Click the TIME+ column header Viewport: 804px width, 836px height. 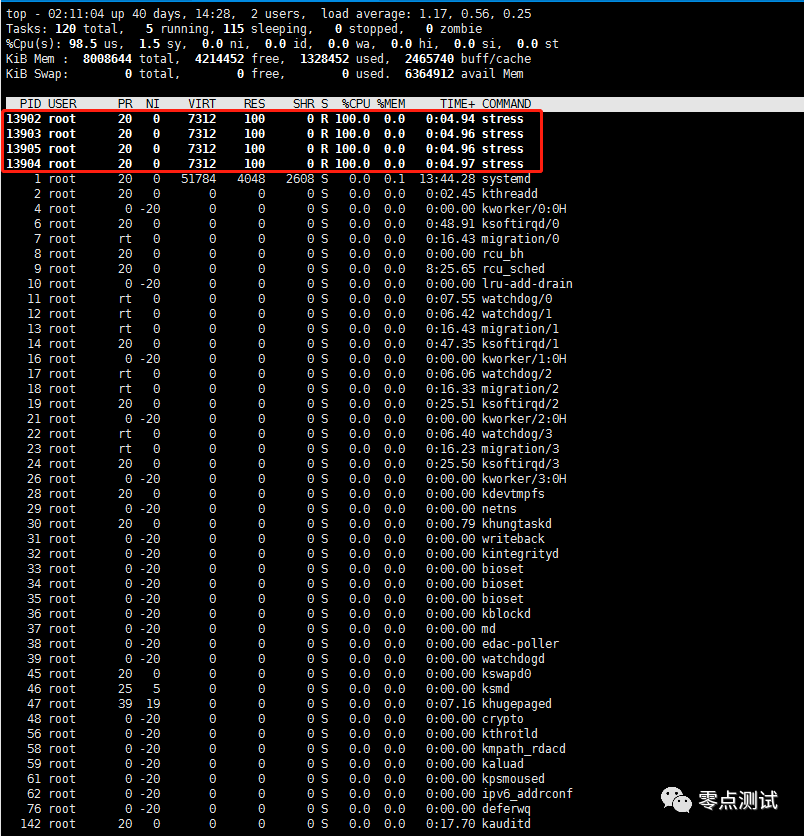[457, 103]
